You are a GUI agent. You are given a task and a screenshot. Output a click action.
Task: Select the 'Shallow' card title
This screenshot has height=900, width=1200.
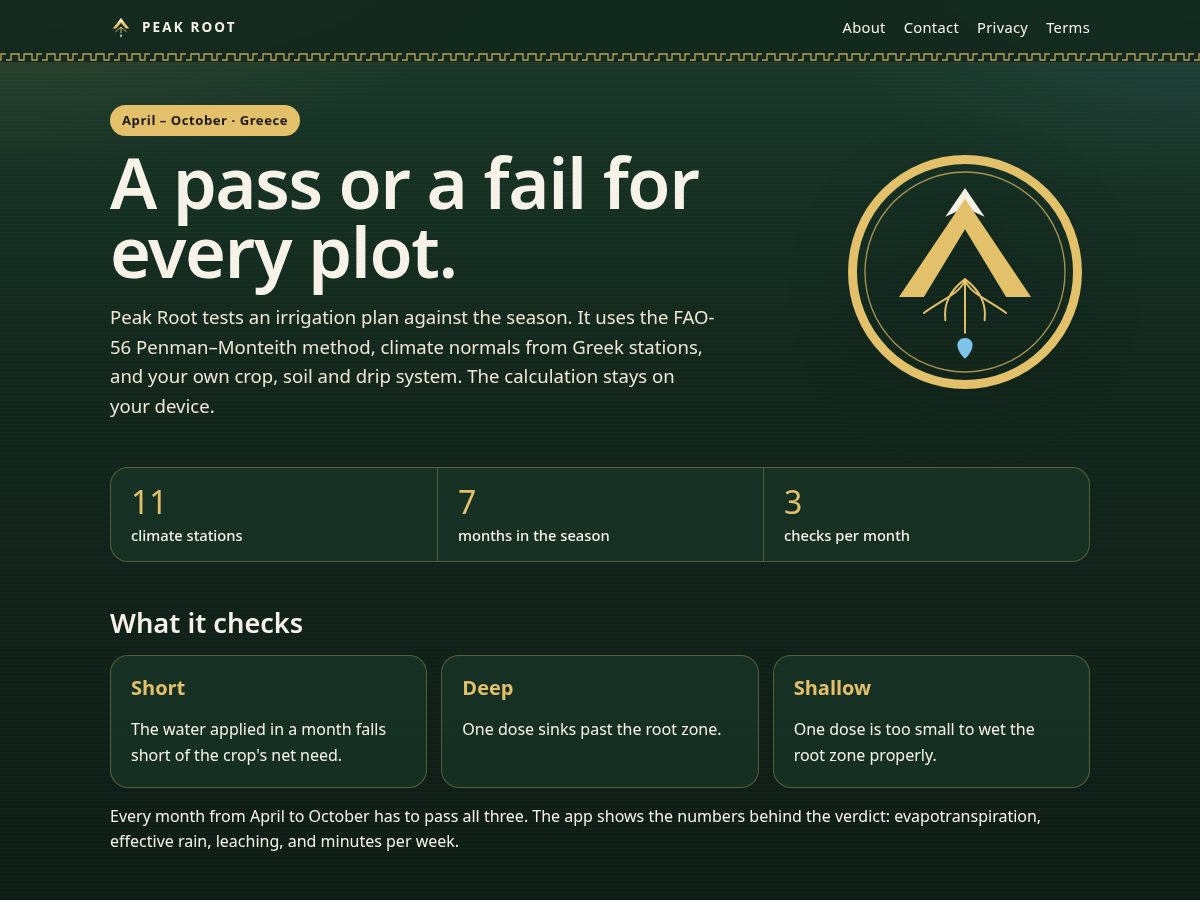click(x=832, y=688)
